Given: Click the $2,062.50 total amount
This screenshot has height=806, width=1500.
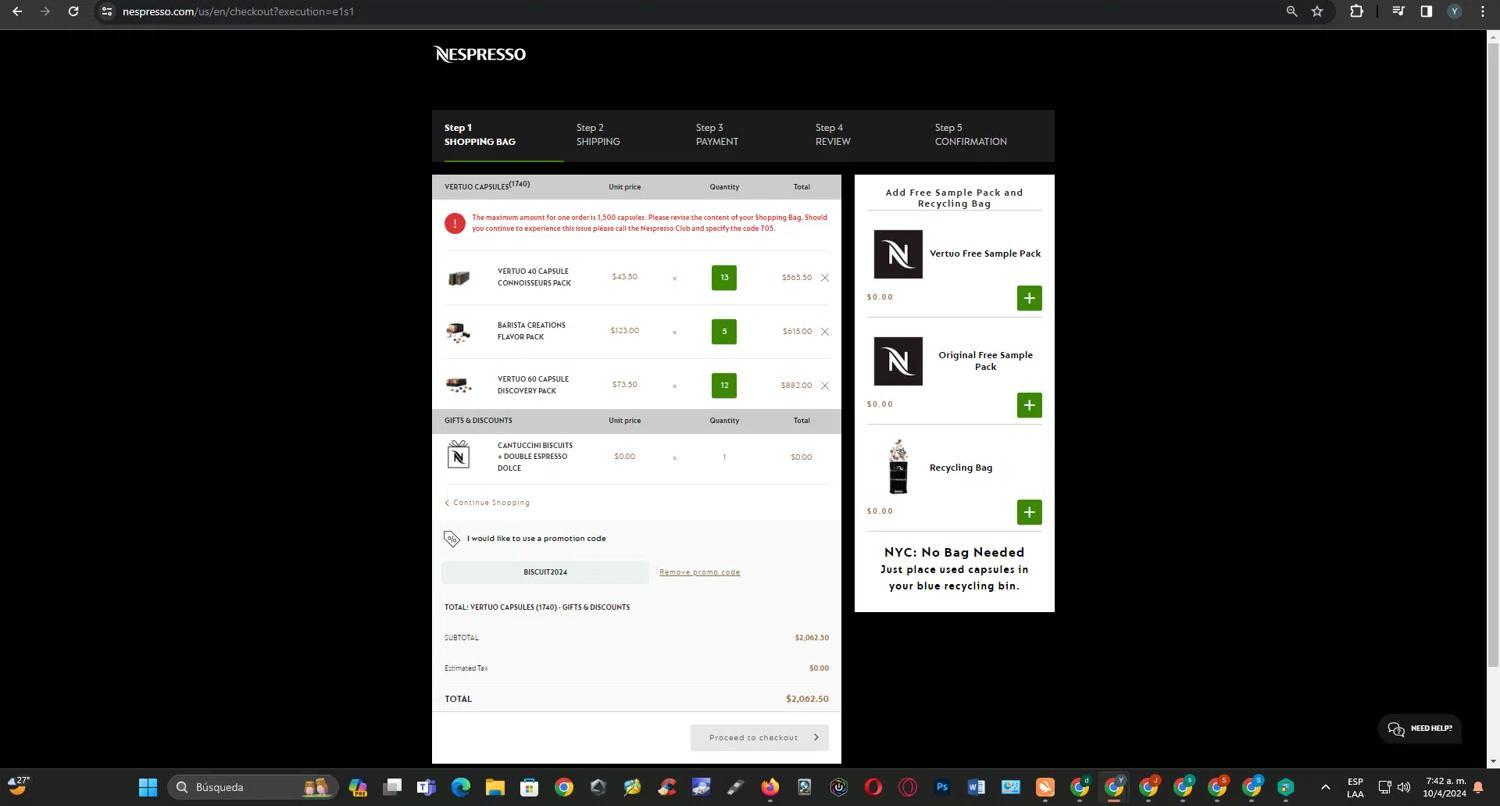Looking at the screenshot, I should [807, 699].
